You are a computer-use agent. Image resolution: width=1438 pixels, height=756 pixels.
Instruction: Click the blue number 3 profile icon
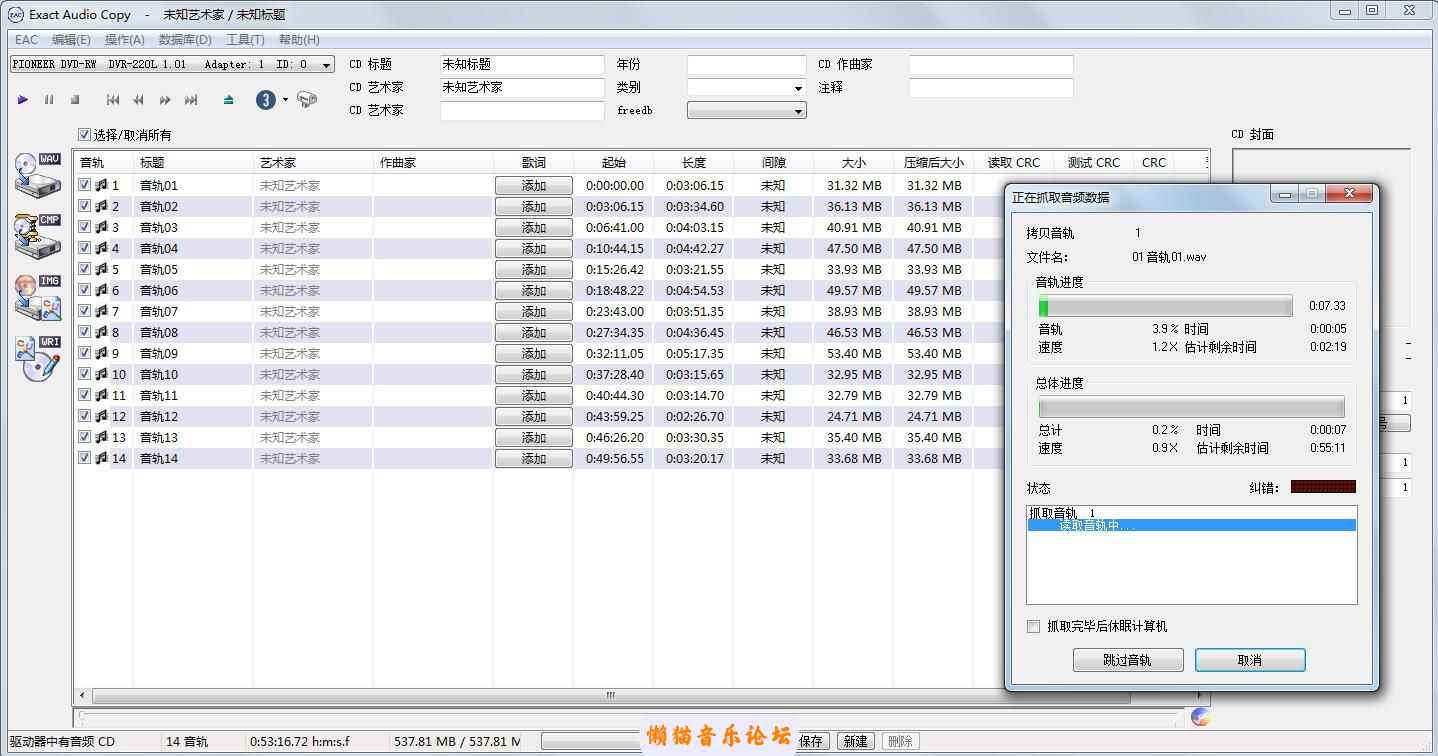pyautogui.click(x=266, y=100)
